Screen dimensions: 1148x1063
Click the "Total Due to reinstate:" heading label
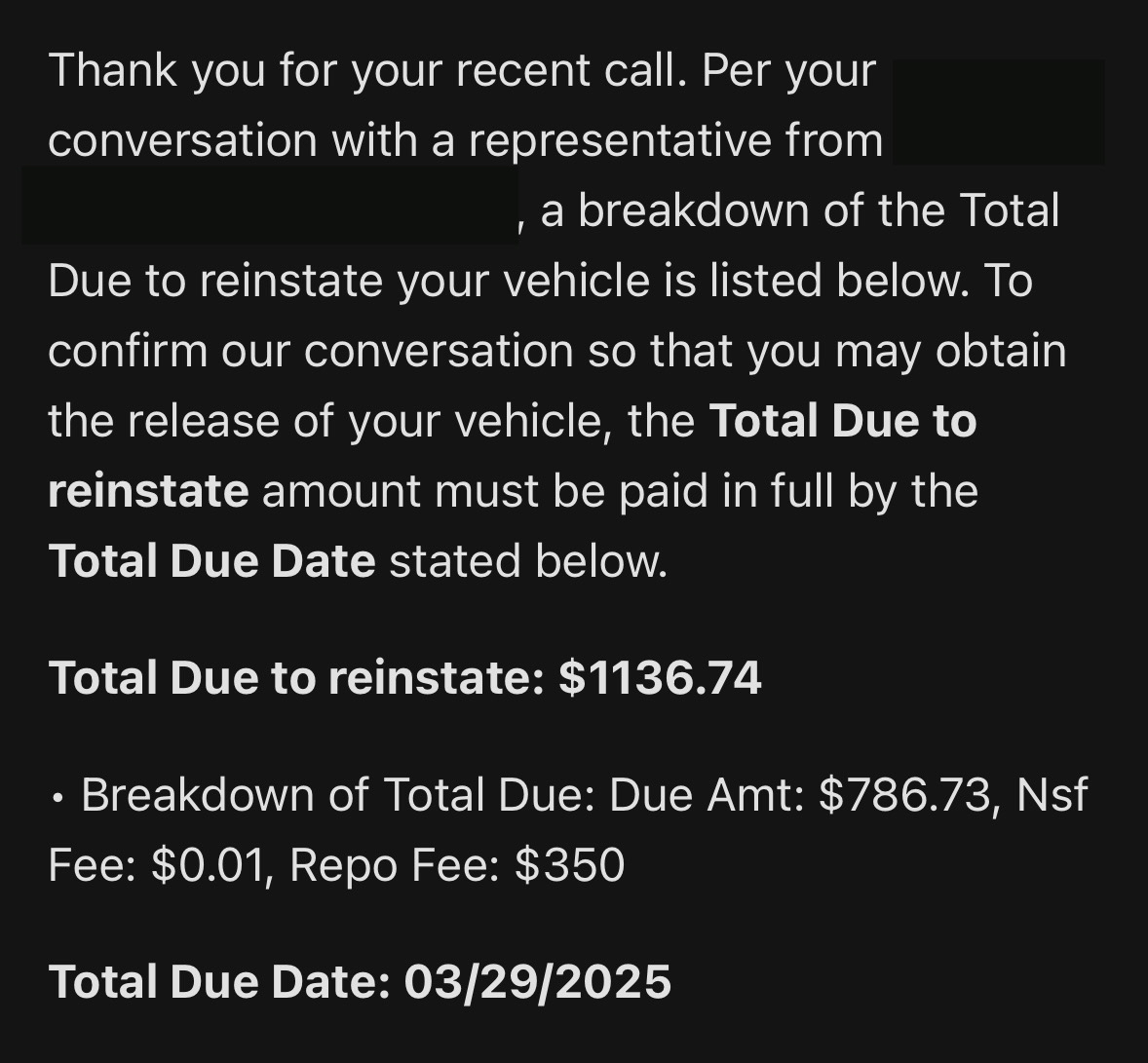(296, 678)
